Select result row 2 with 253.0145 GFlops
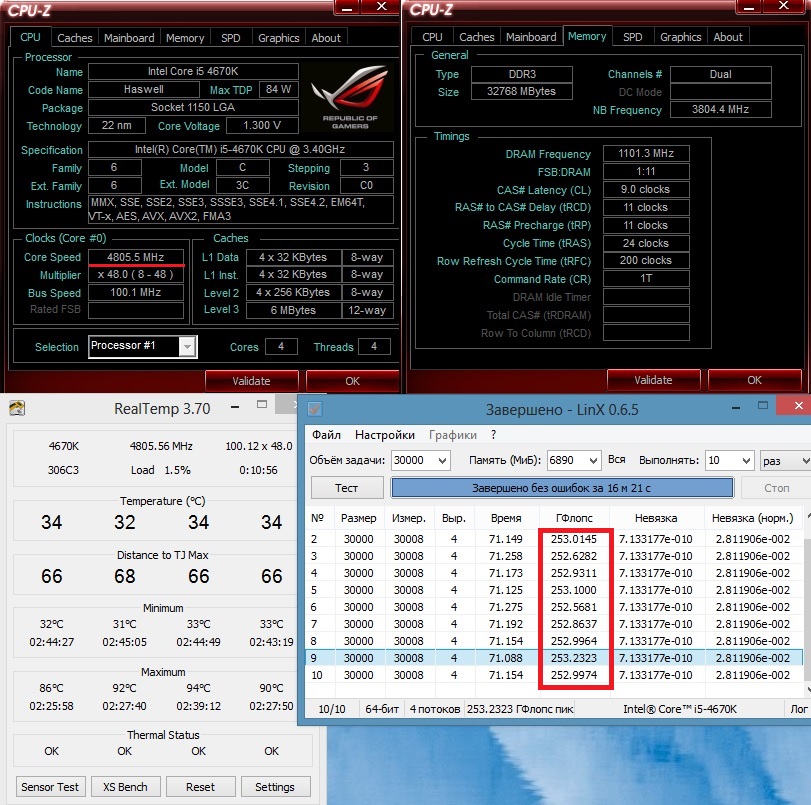Image resolution: width=811 pixels, height=805 pixels. 554,539
